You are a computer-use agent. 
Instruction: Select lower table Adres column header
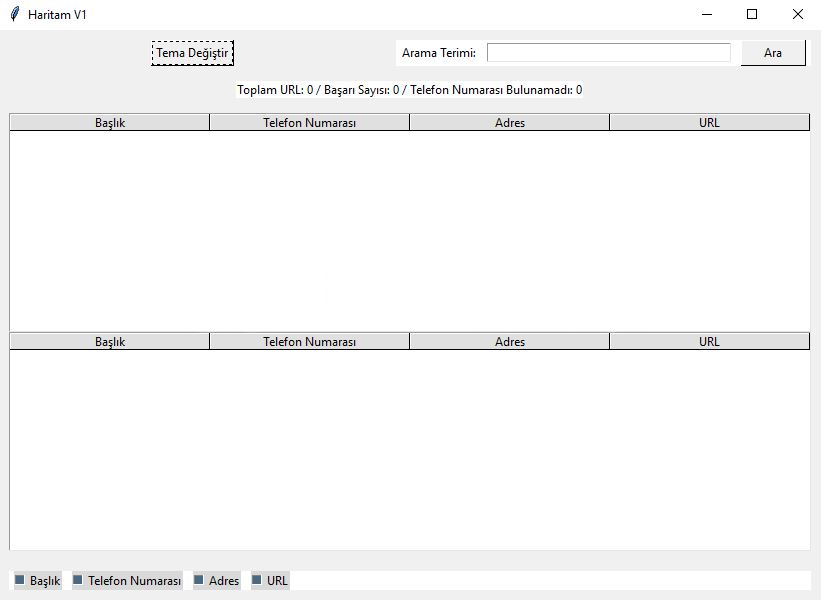click(509, 341)
